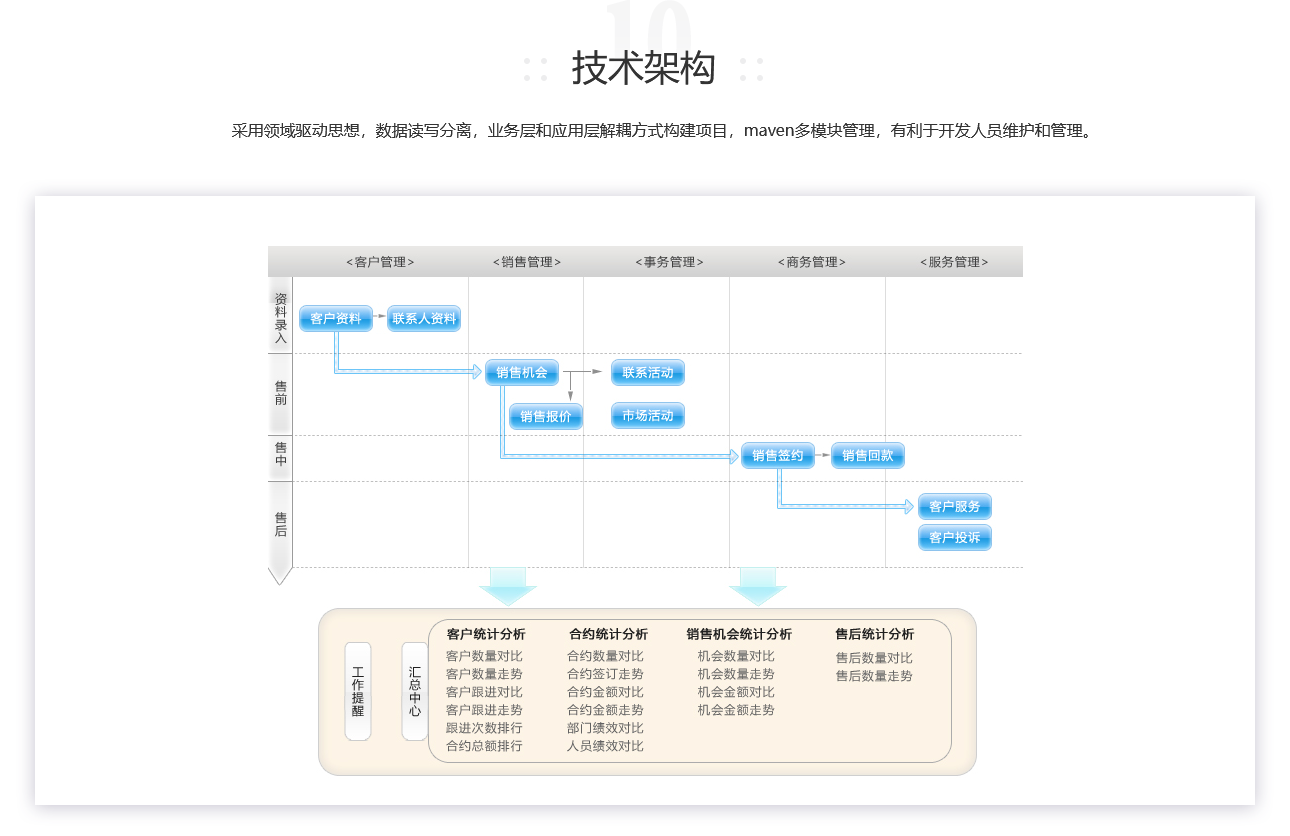The height and width of the screenshot is (836, 1290).
Task: Click the 联系活动 node icon
Action: 647,372
